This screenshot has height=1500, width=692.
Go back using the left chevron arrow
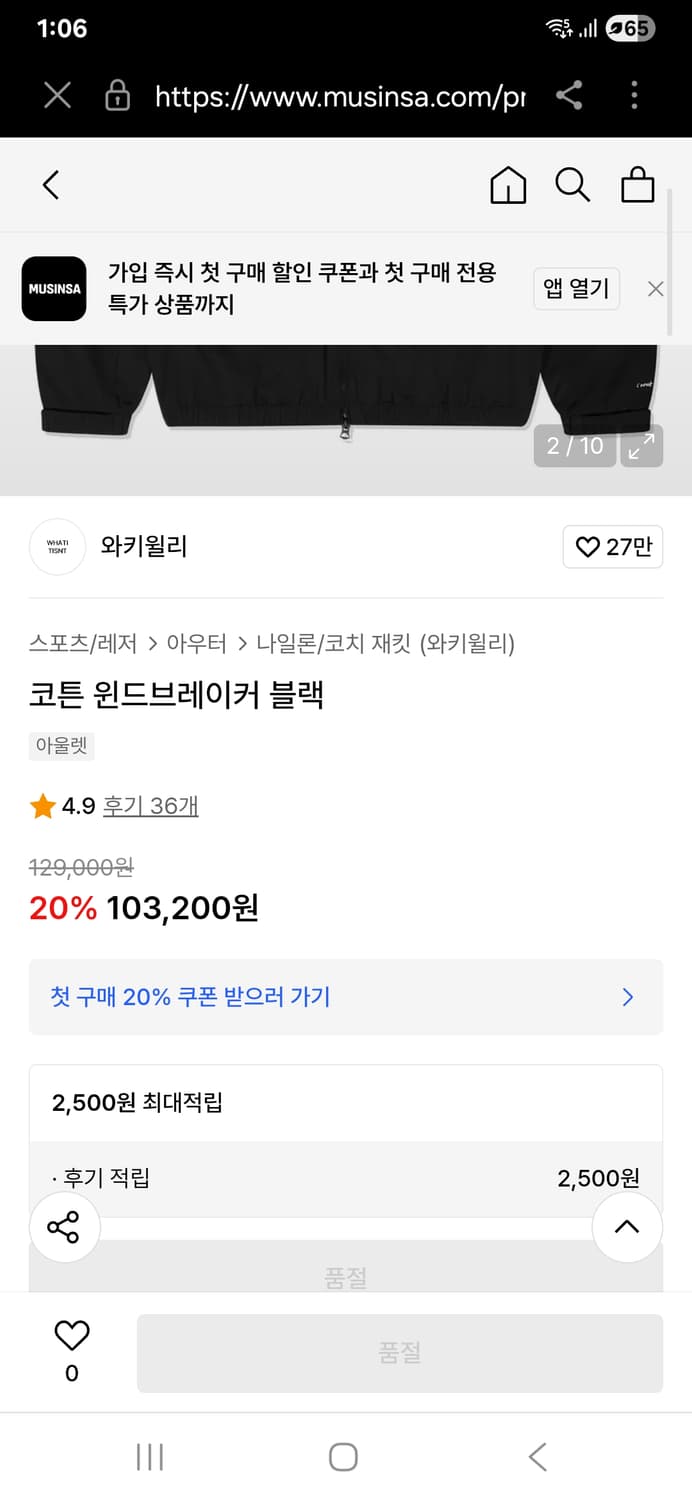click(51, 185)
